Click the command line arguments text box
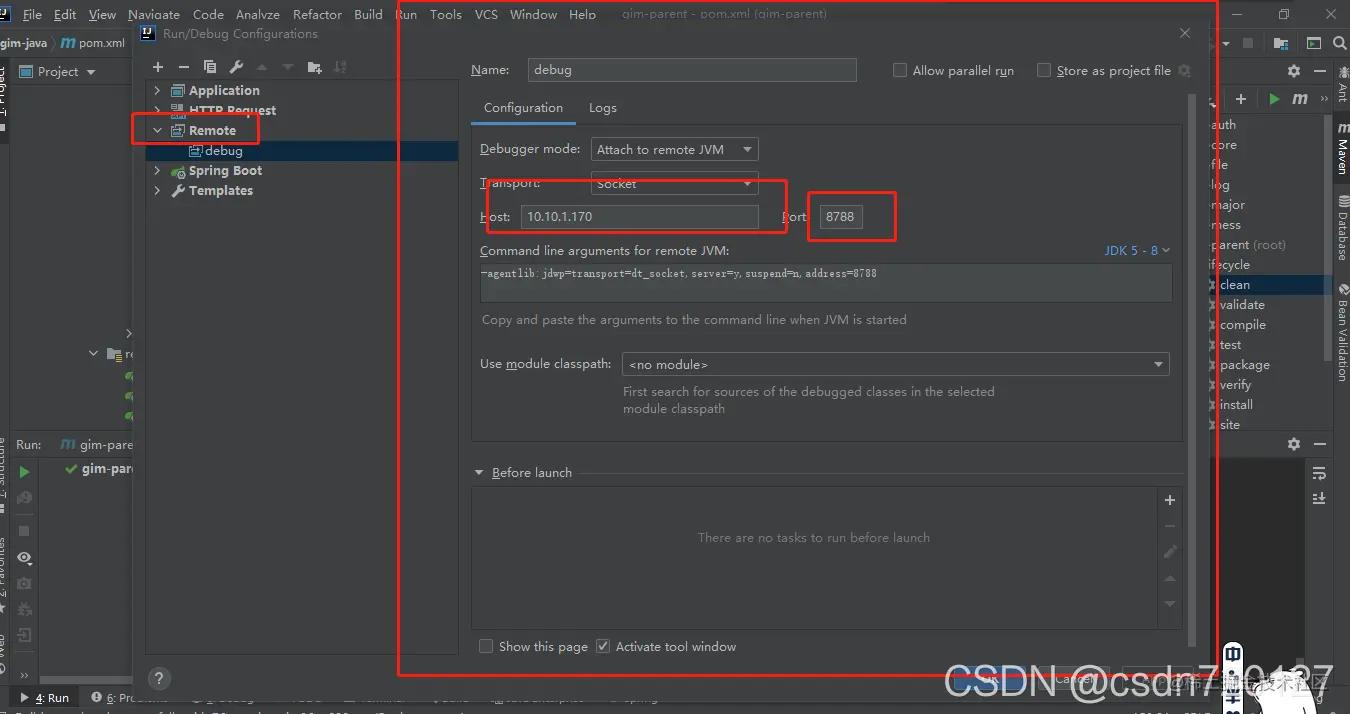This screenshot has width=1350, height=714. tap(826, 282)
